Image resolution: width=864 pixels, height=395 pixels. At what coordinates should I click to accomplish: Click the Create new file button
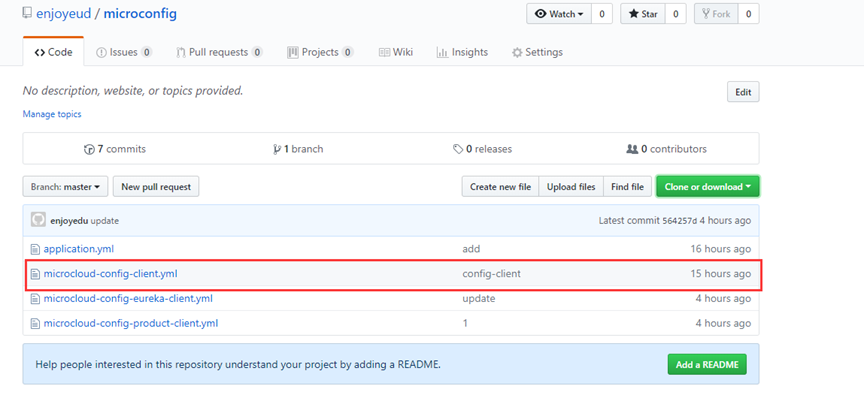(x=500, y=187)
